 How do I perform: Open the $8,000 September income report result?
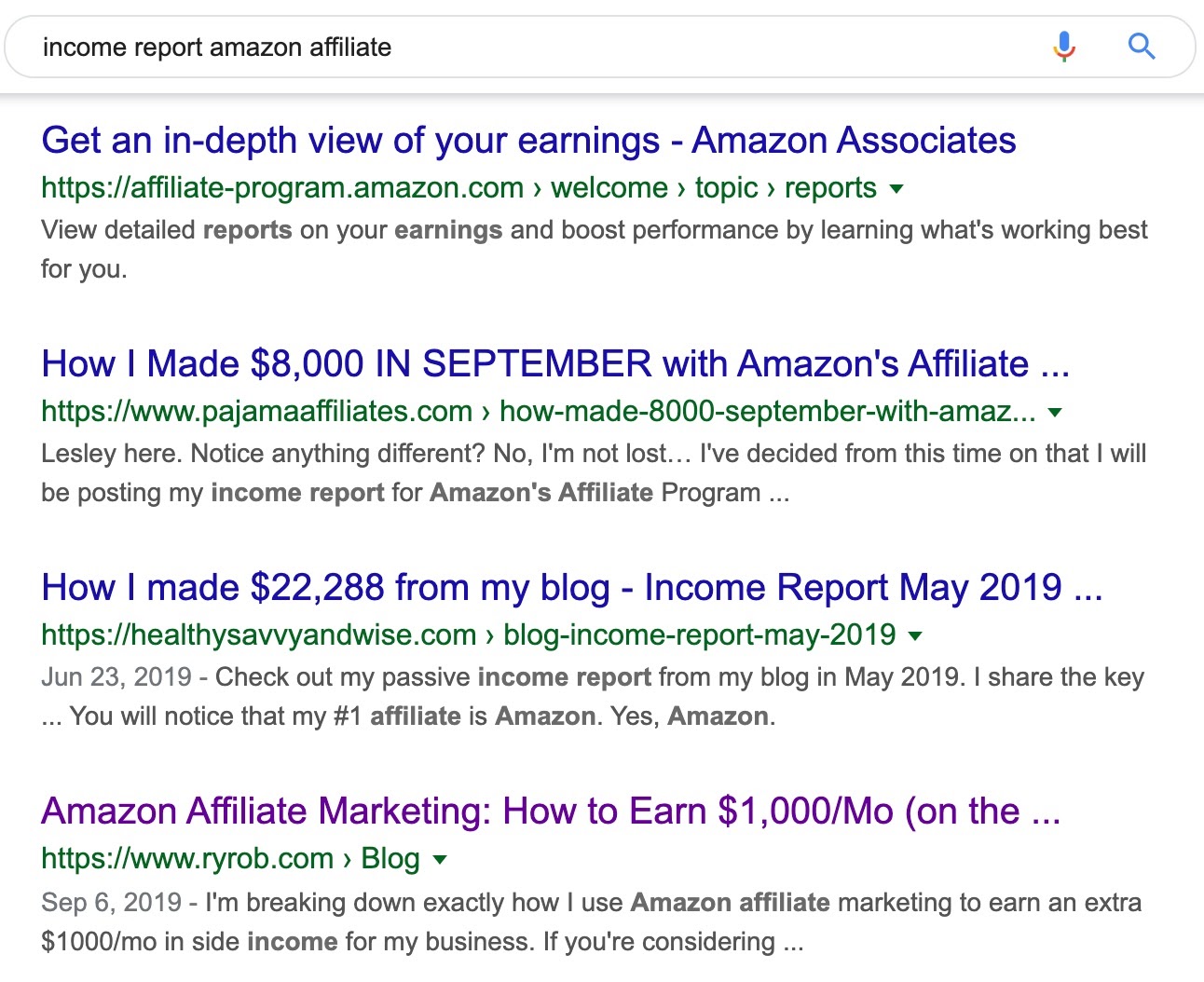(555, 364)
